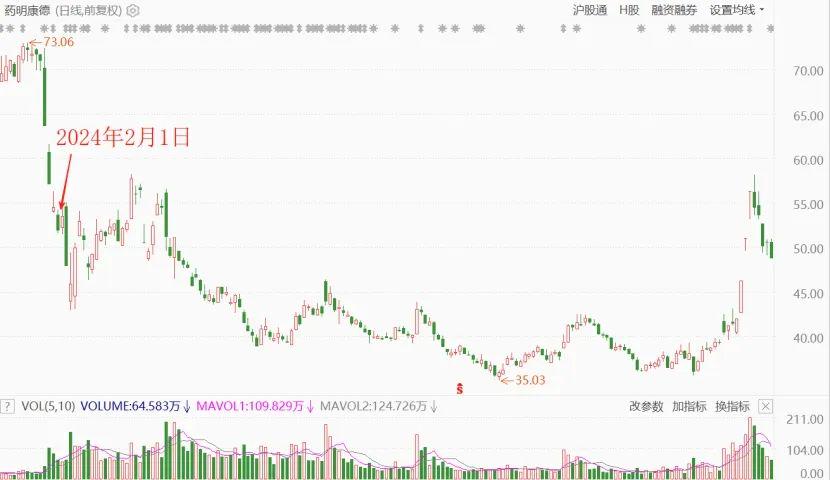The width and height of the screenshot is (830, 480).
Task: Close the volume indicator panel
Action: [765, 406]
